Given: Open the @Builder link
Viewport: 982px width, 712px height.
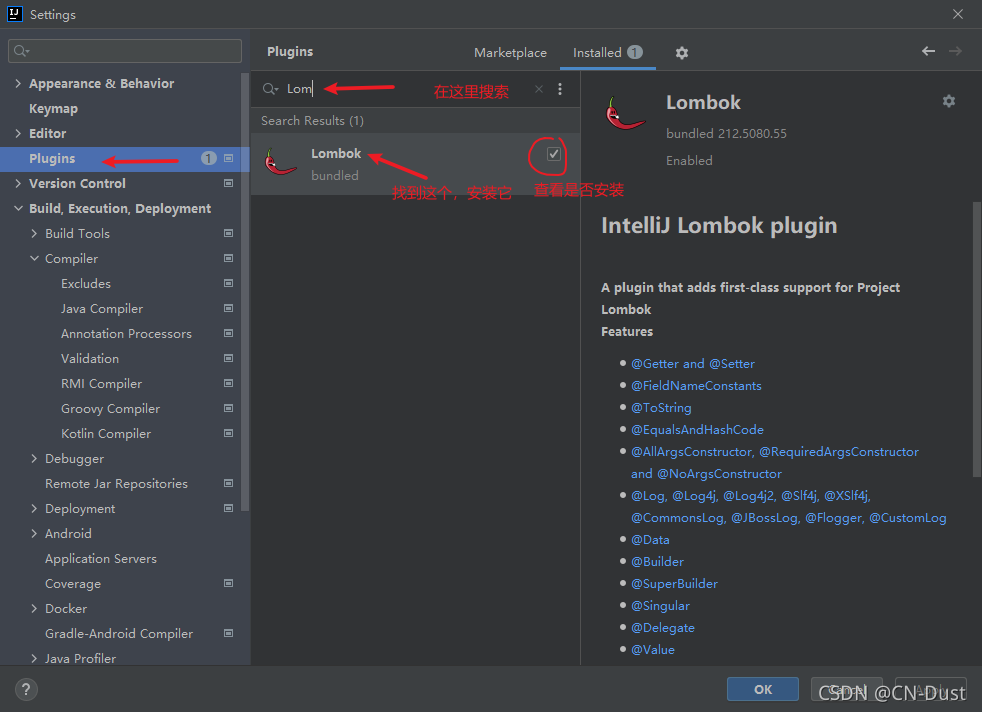Looking at the screenshot, I should pos(657,562).
